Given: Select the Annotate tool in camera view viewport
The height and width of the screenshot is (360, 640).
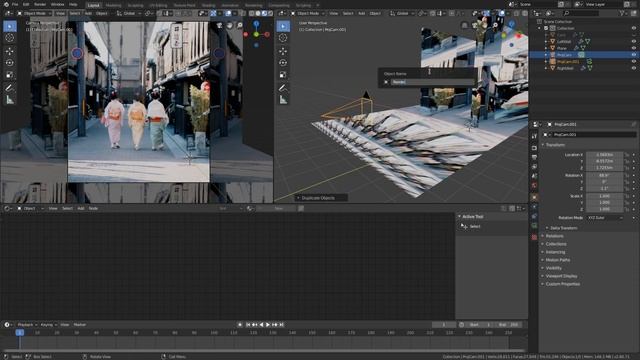Looking at the screenshot, I should tap(10, 88).
